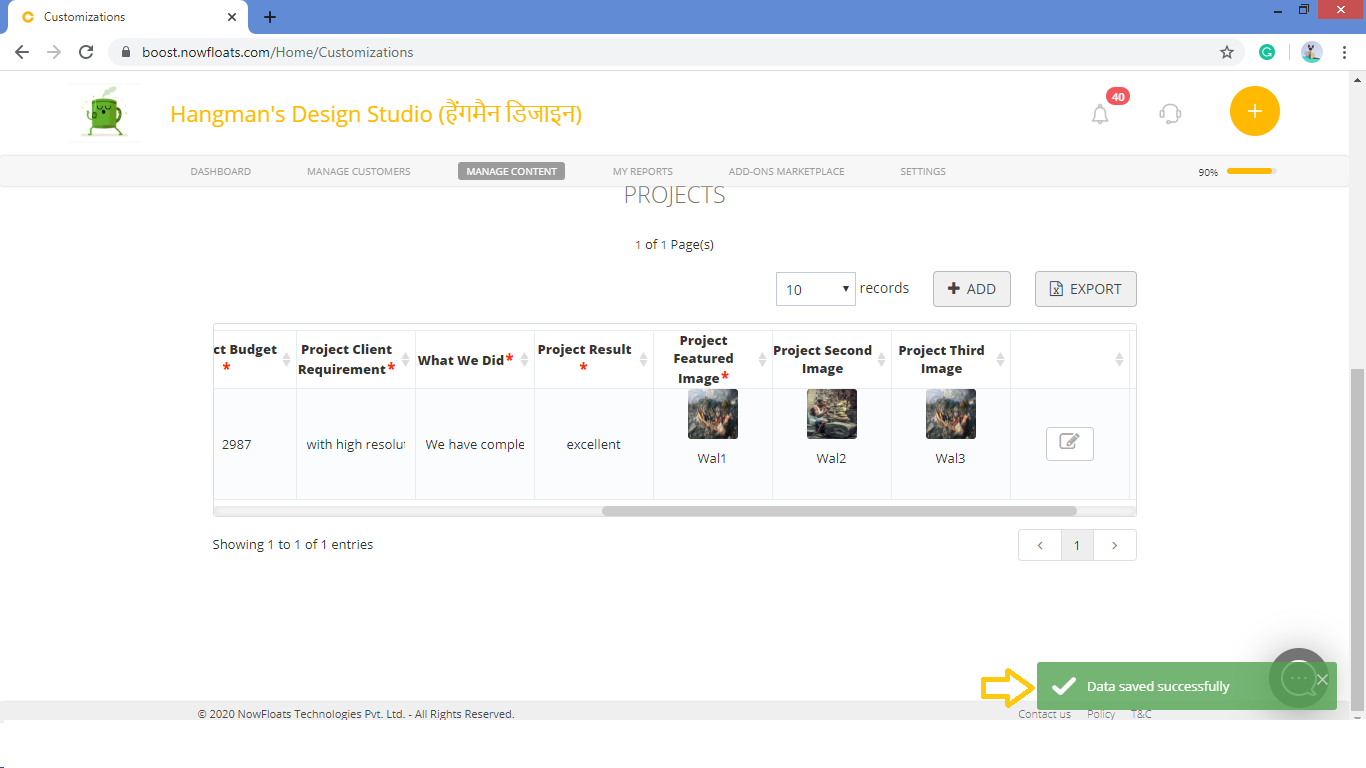This screenshot has height=768, width=1366.
Task: Sort by the Project Result column
Action: point(594,360)
